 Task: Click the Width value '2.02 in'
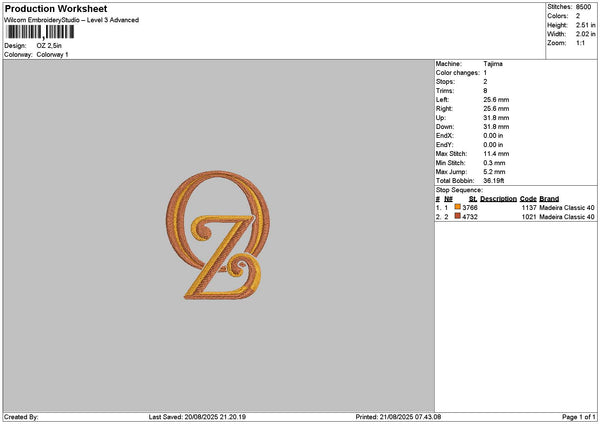click(x=585, y=34)
